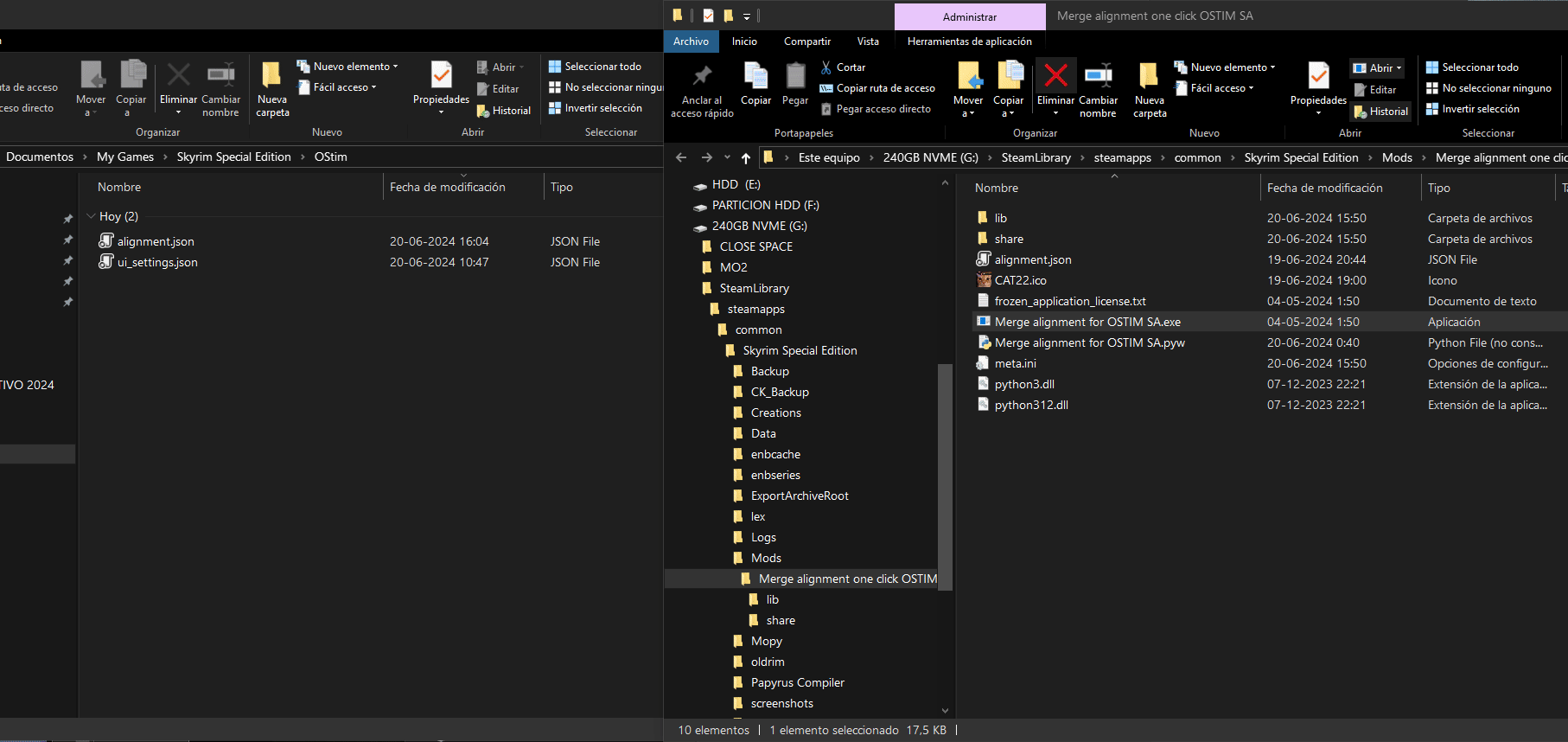Open quick access toolbar customize dropdown
1568x742 pixels.
pyautogui.click(x=747, y=16)
